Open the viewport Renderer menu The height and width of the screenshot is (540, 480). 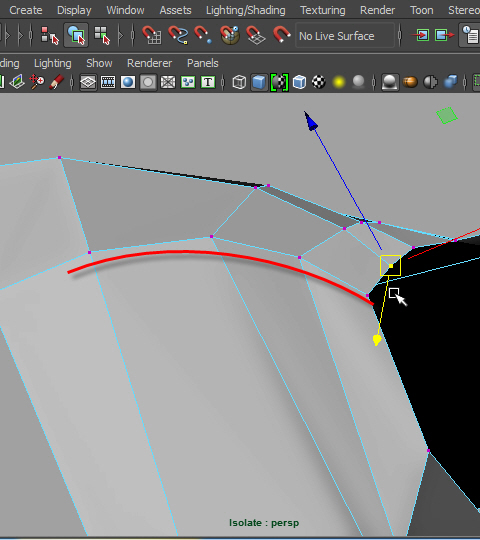(149, 63)
